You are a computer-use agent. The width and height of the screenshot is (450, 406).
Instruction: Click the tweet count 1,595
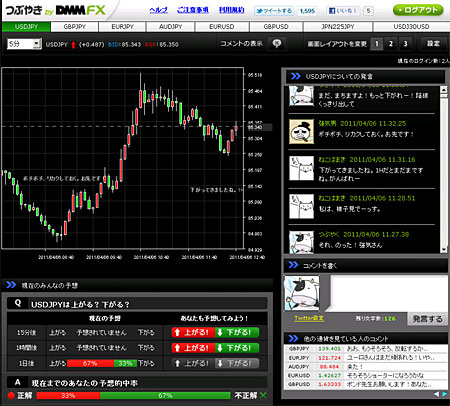point(307,11)
